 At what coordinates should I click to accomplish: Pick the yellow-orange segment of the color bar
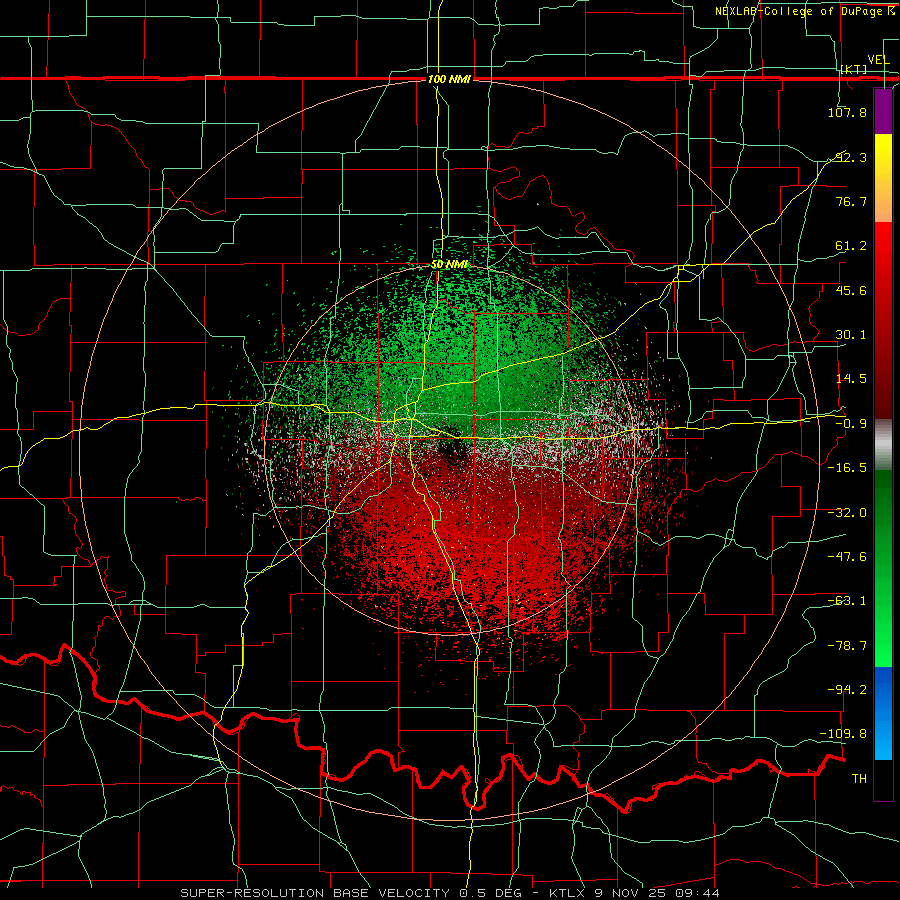click(x=883, y=178)
